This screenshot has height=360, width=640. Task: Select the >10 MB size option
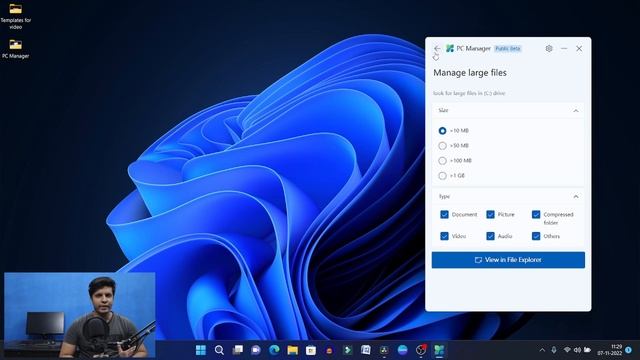(442, 131)
